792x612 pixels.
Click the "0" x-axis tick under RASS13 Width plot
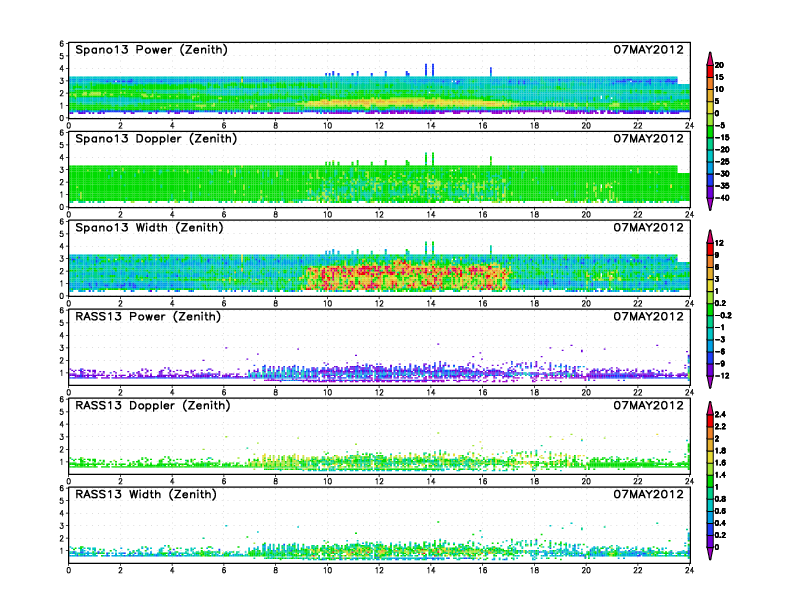(x=69, y=570)
